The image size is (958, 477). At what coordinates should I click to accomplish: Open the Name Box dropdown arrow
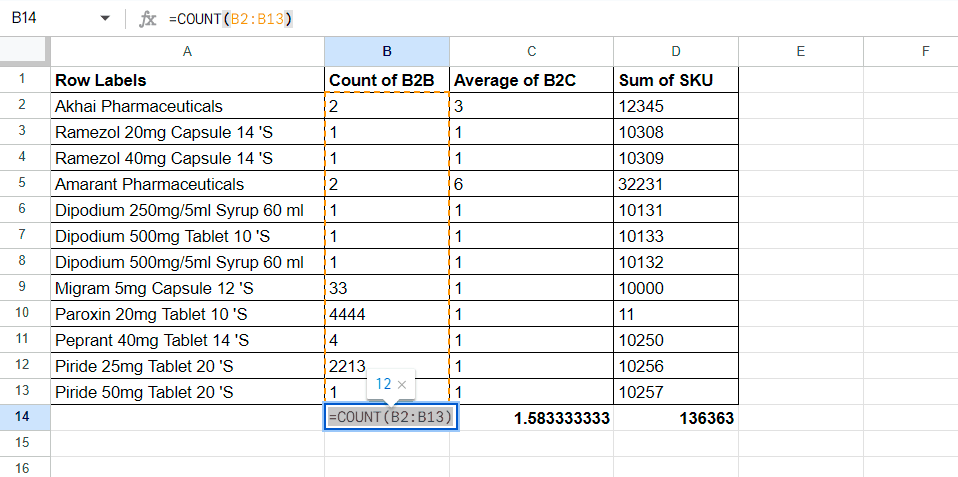click(x=105, y=19)
